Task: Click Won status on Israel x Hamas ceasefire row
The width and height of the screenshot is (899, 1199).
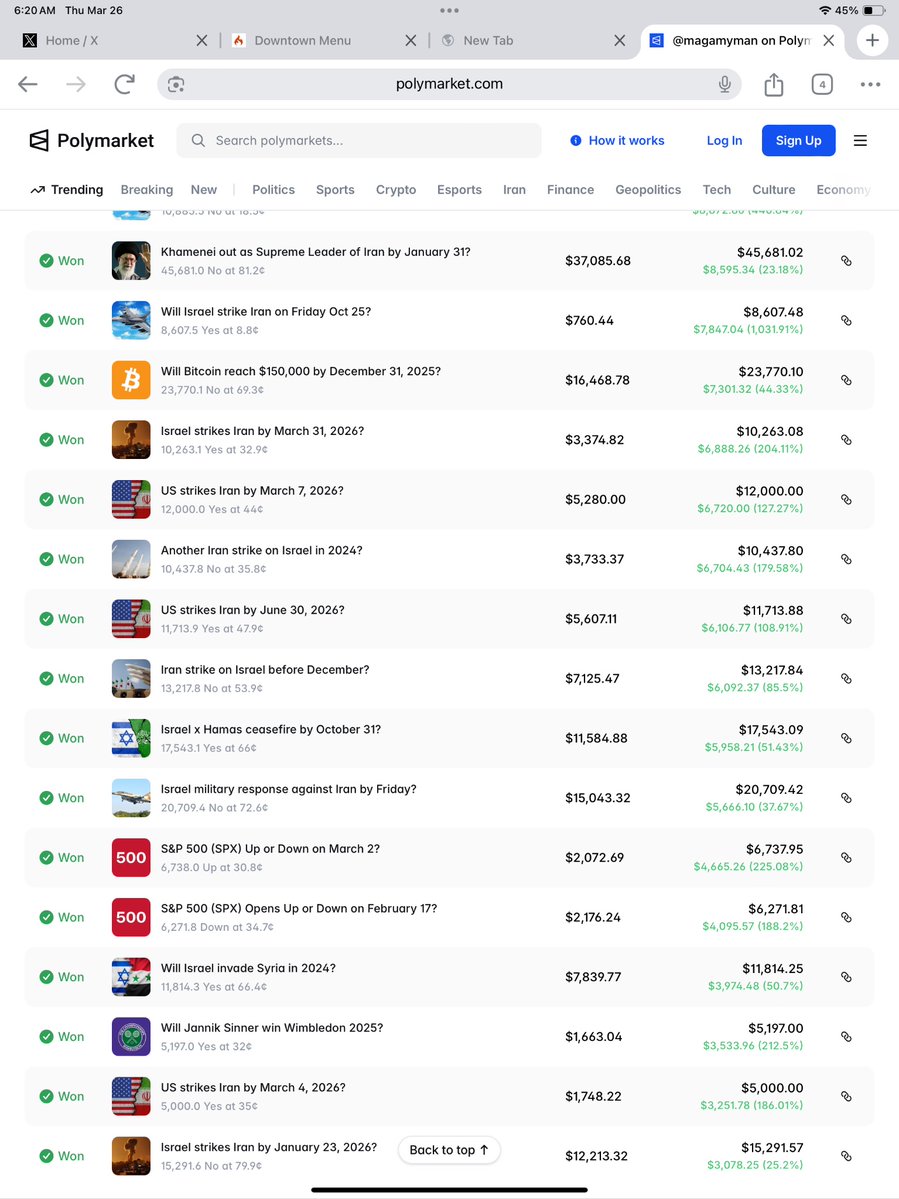Action: click(62, 738)
